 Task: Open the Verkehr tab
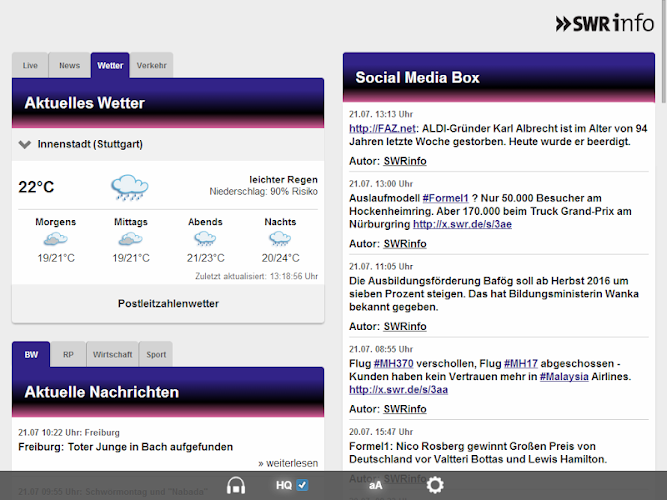[x=151, y=66]
